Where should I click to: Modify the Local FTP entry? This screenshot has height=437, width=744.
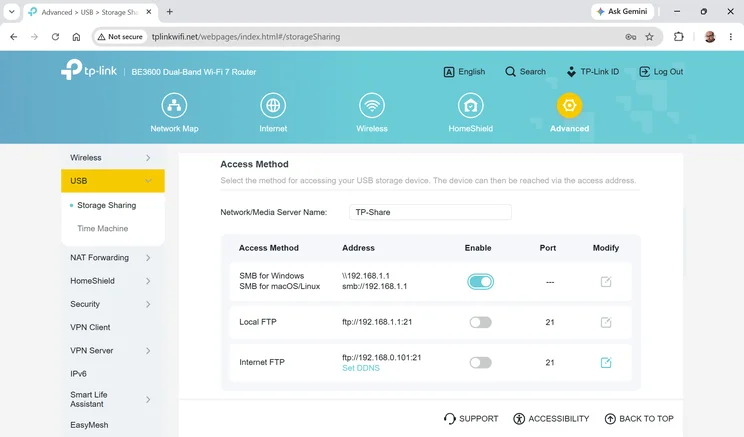coord(606,322)
